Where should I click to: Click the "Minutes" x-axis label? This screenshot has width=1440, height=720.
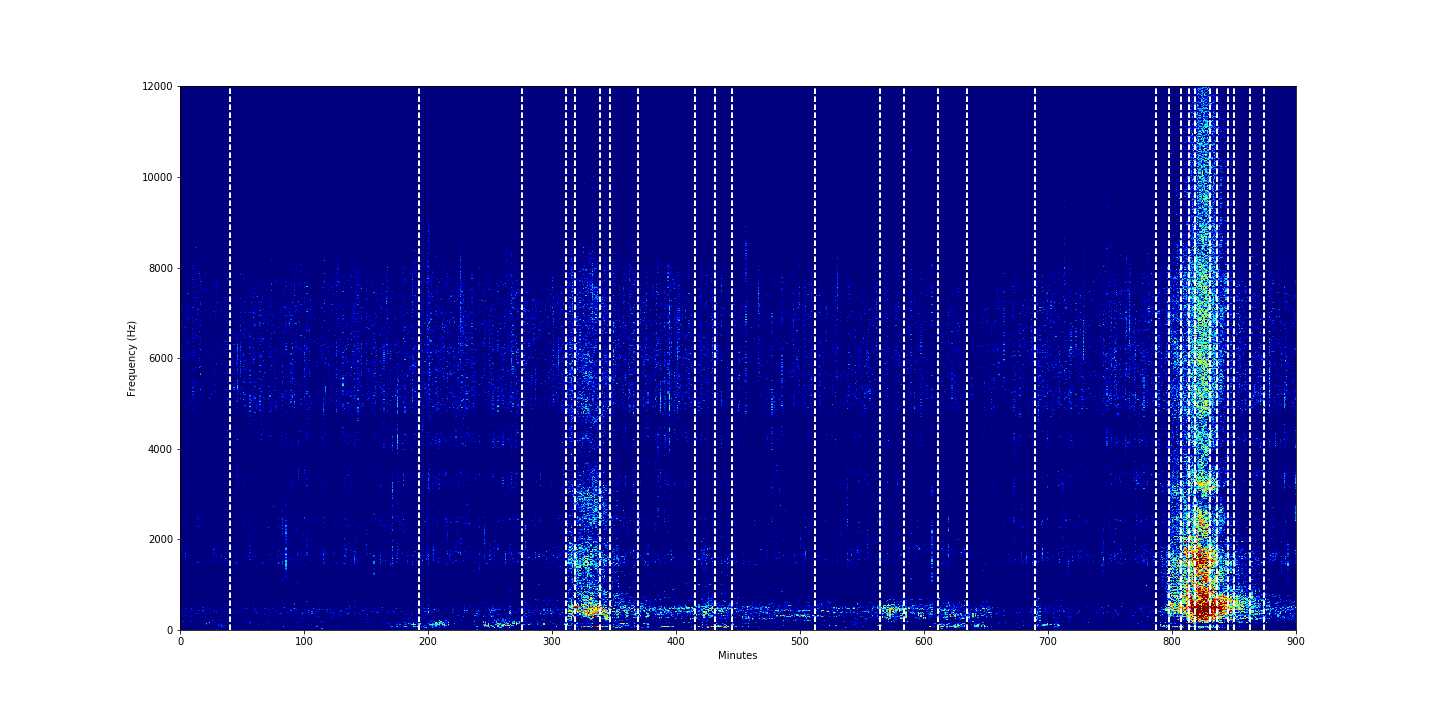coord(737,656)
